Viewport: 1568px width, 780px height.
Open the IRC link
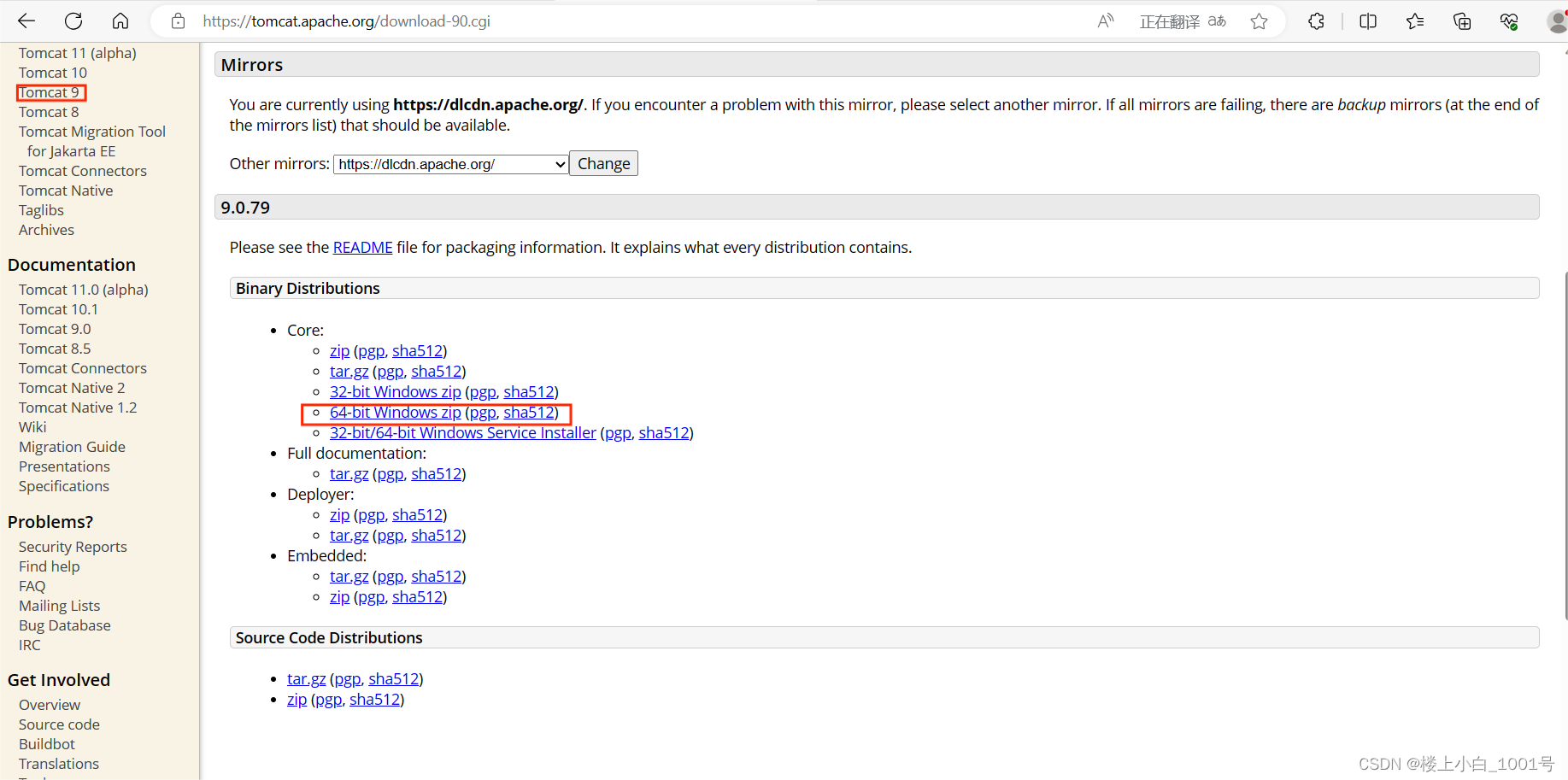[x=29, y=645]
